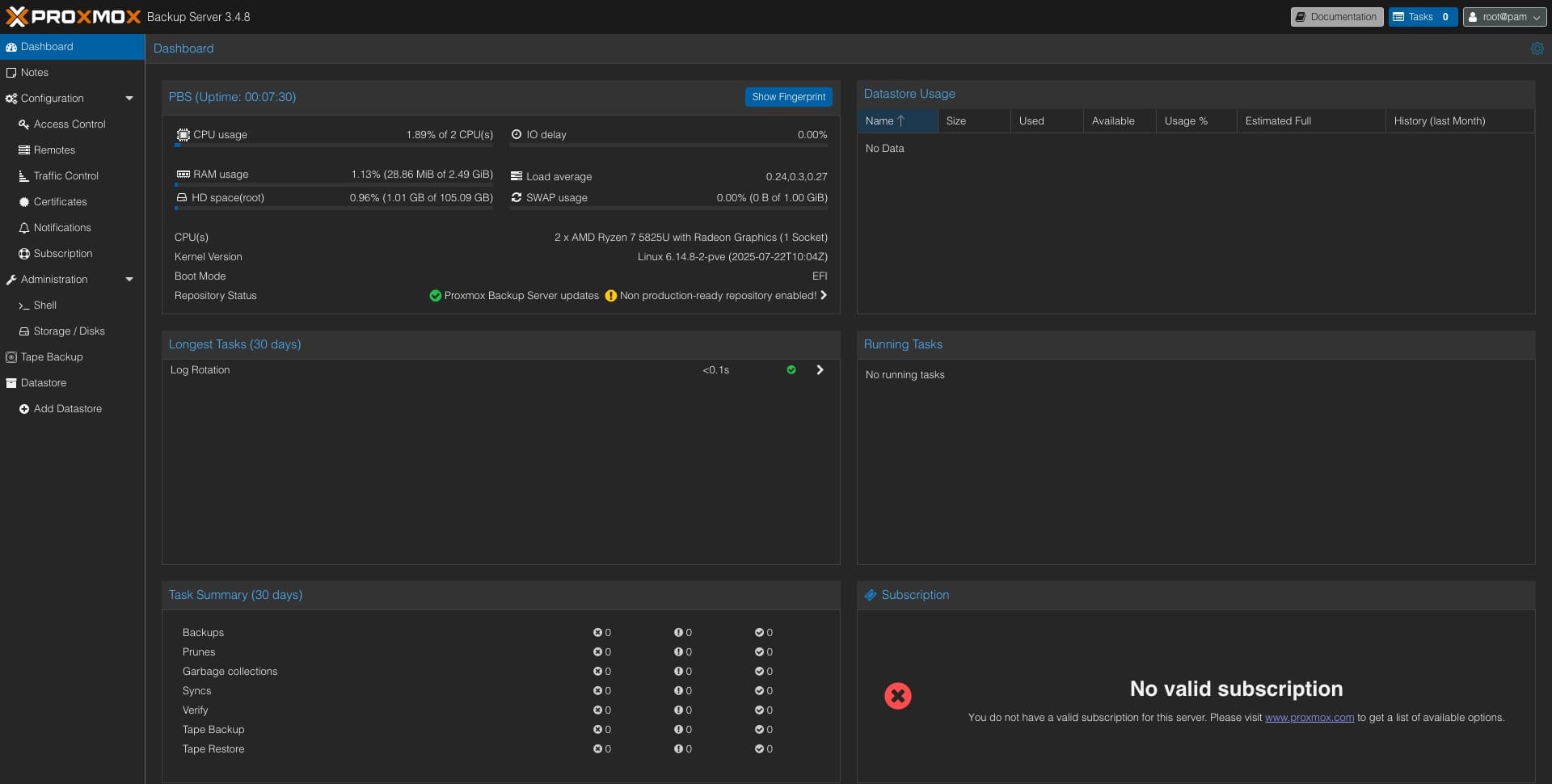Click the Add Datastore plus icon
The image size is (1552, 784).
click(24, 409)
